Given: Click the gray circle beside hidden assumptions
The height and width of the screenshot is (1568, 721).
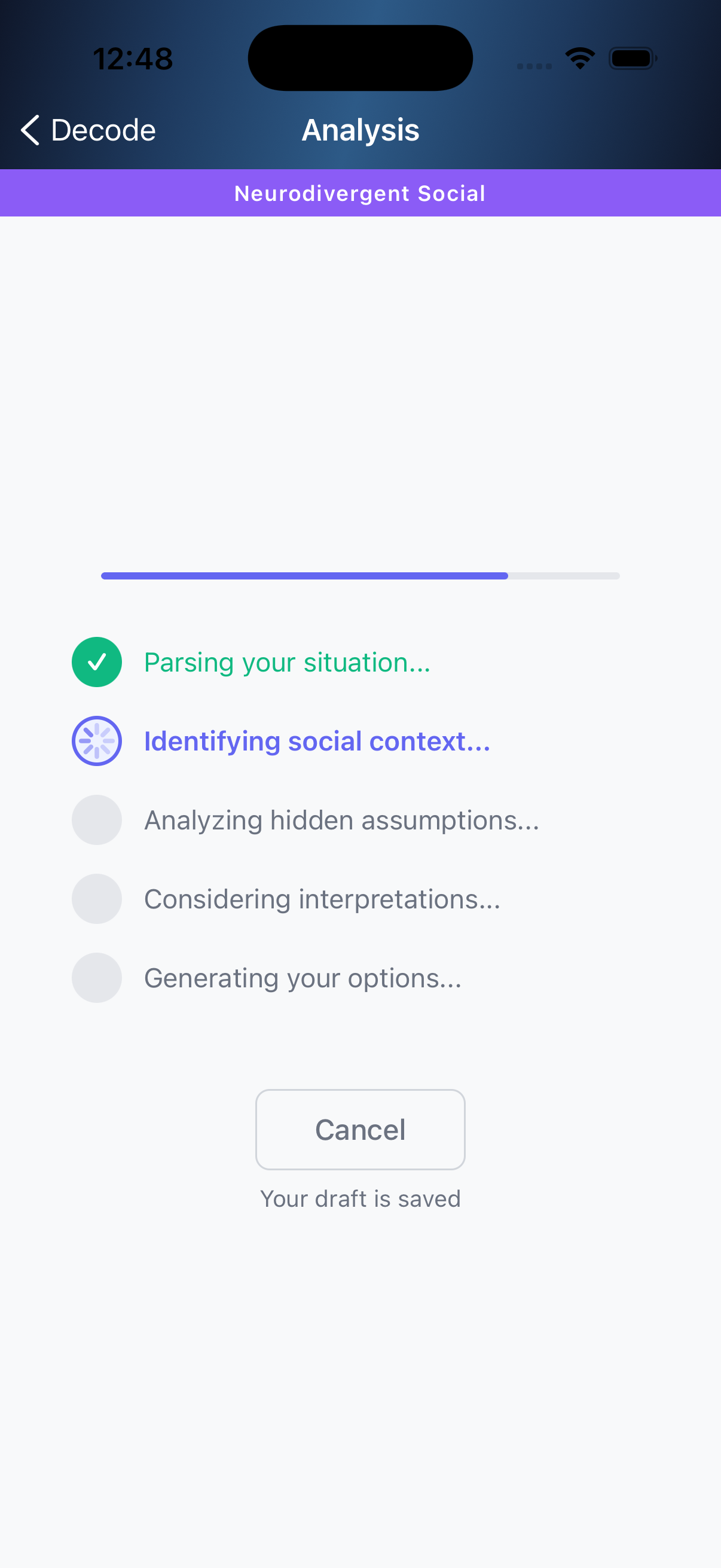Looking at the screenshot, I should click(x=97, y=820).
